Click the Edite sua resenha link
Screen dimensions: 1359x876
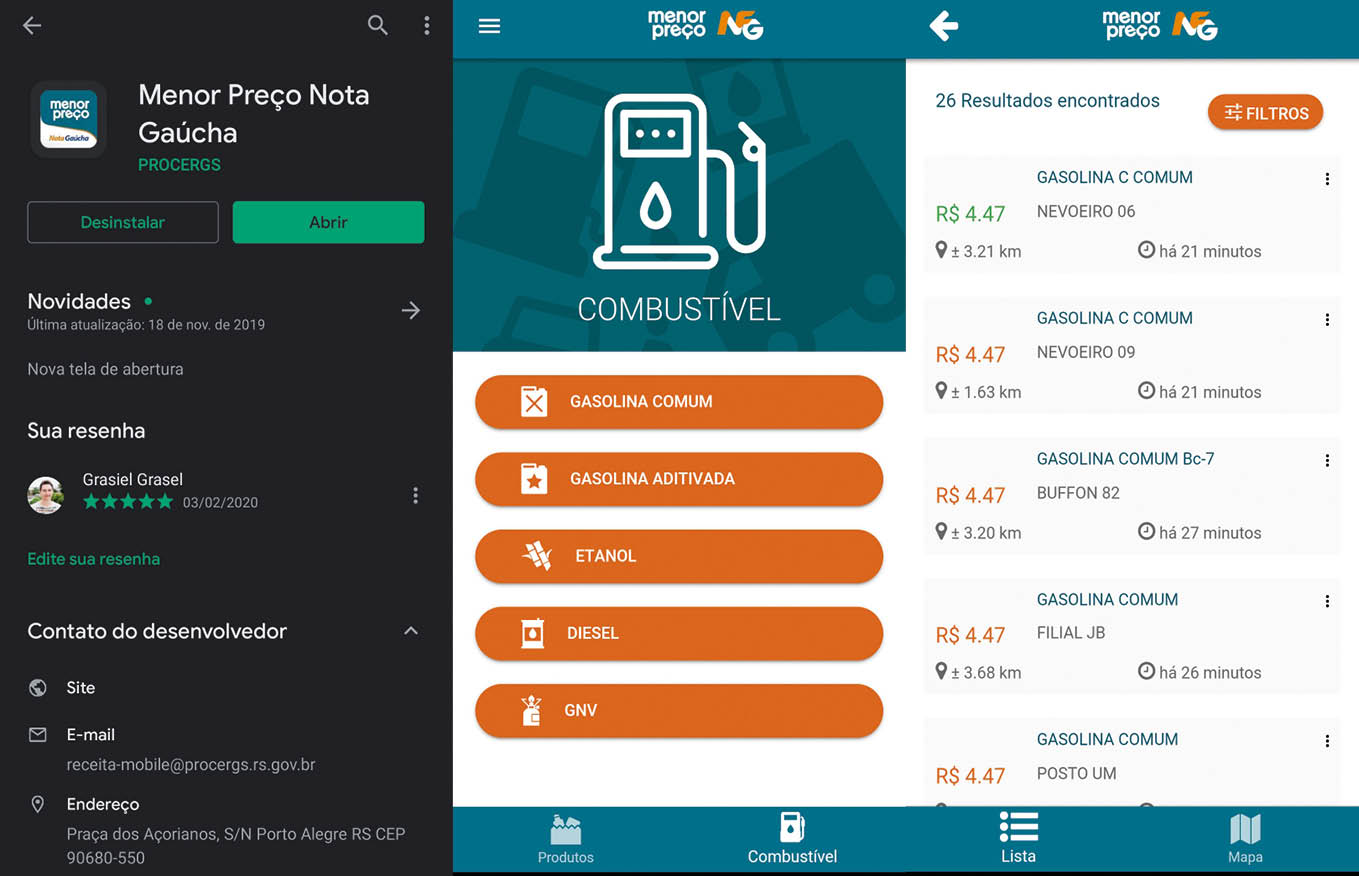point(94,559)
